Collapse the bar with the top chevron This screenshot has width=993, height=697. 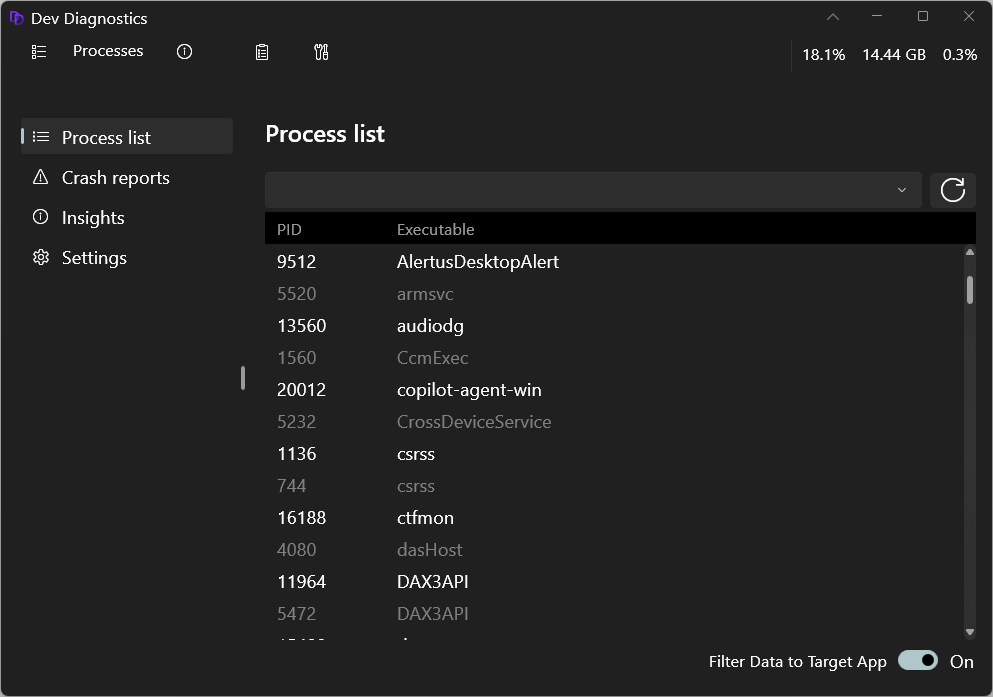(x=833, y=17)
